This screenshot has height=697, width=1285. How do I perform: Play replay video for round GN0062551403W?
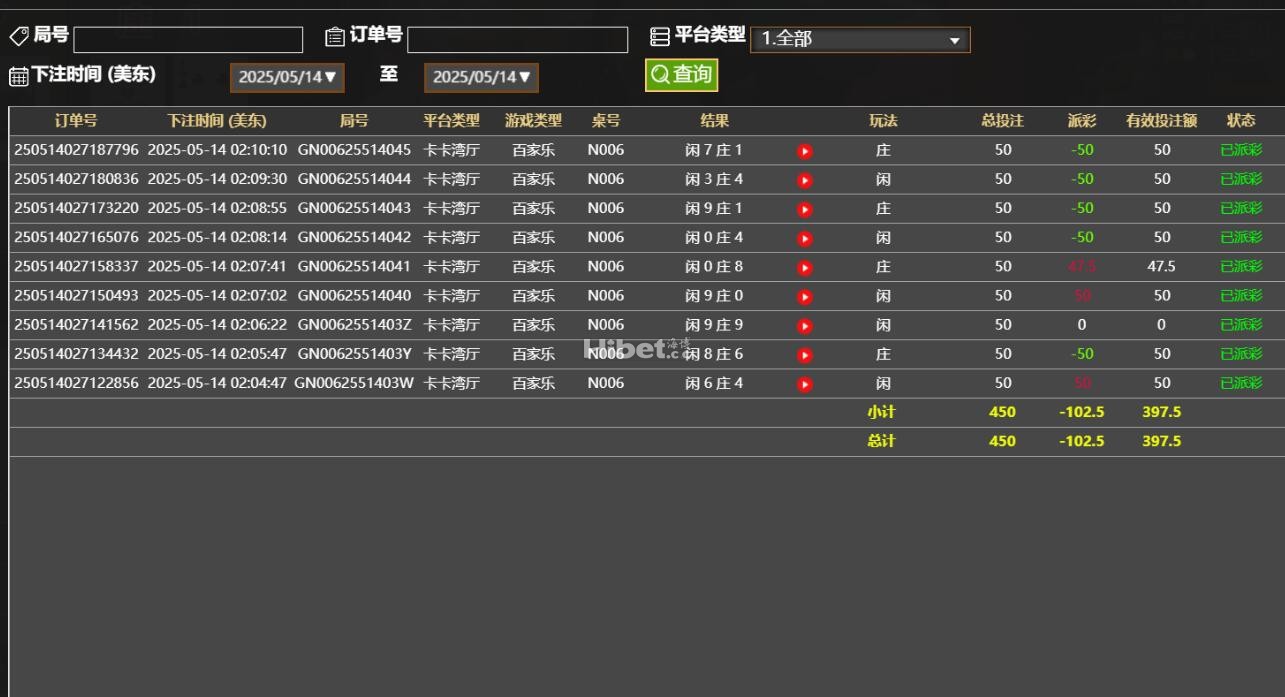[805, 384]
